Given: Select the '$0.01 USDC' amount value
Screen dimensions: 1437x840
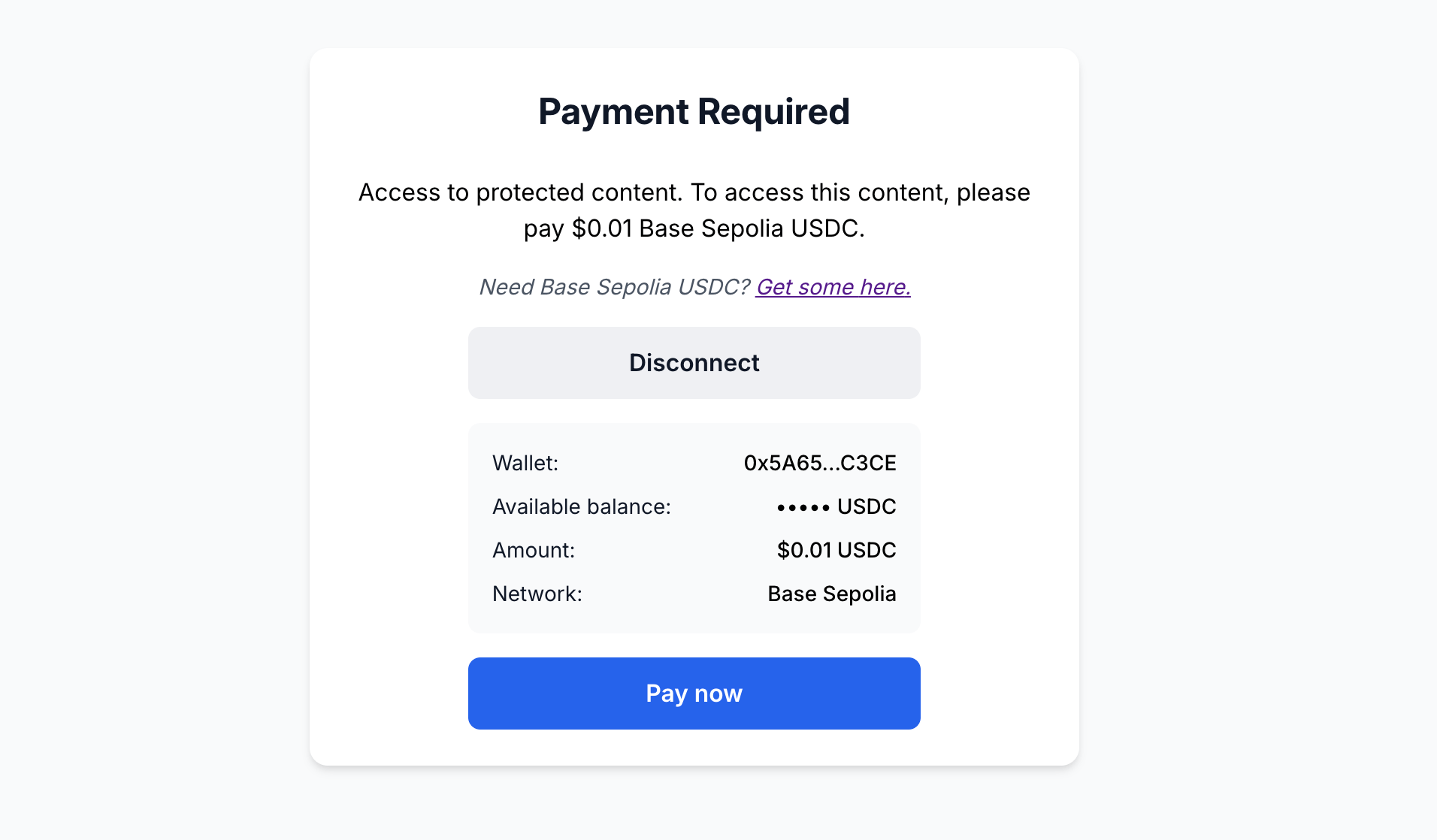Looking at the screenshot, I should point(836,550).
